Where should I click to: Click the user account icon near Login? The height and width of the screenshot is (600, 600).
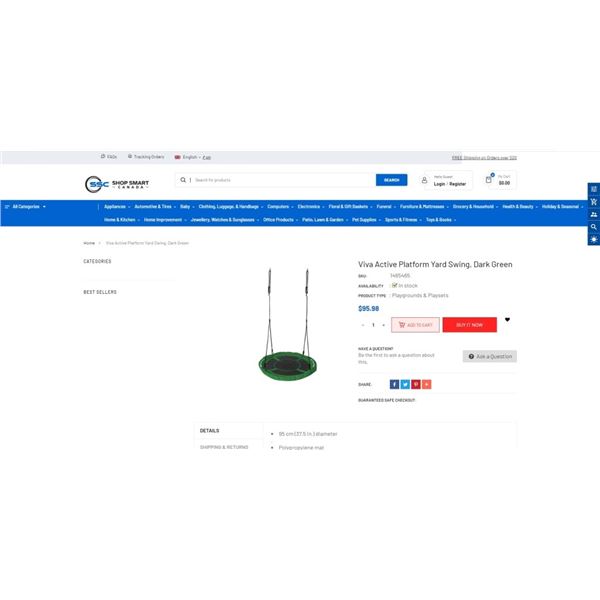424,180
